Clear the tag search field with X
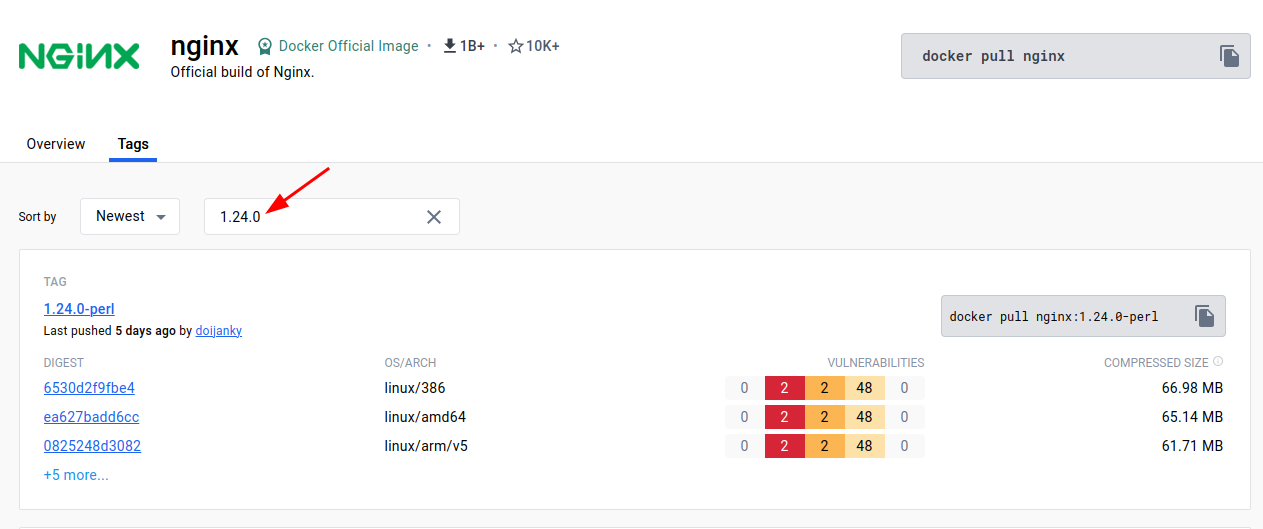Screen dimensions: 1263x529 (434, 217)
